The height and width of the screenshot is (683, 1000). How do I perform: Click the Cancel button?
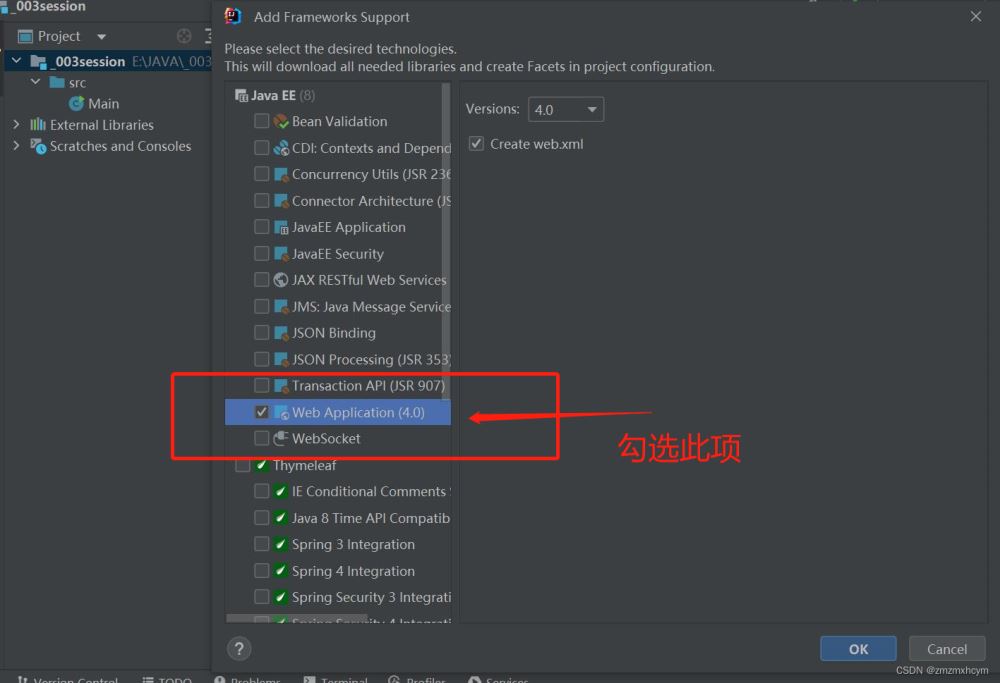click(946, 649)
